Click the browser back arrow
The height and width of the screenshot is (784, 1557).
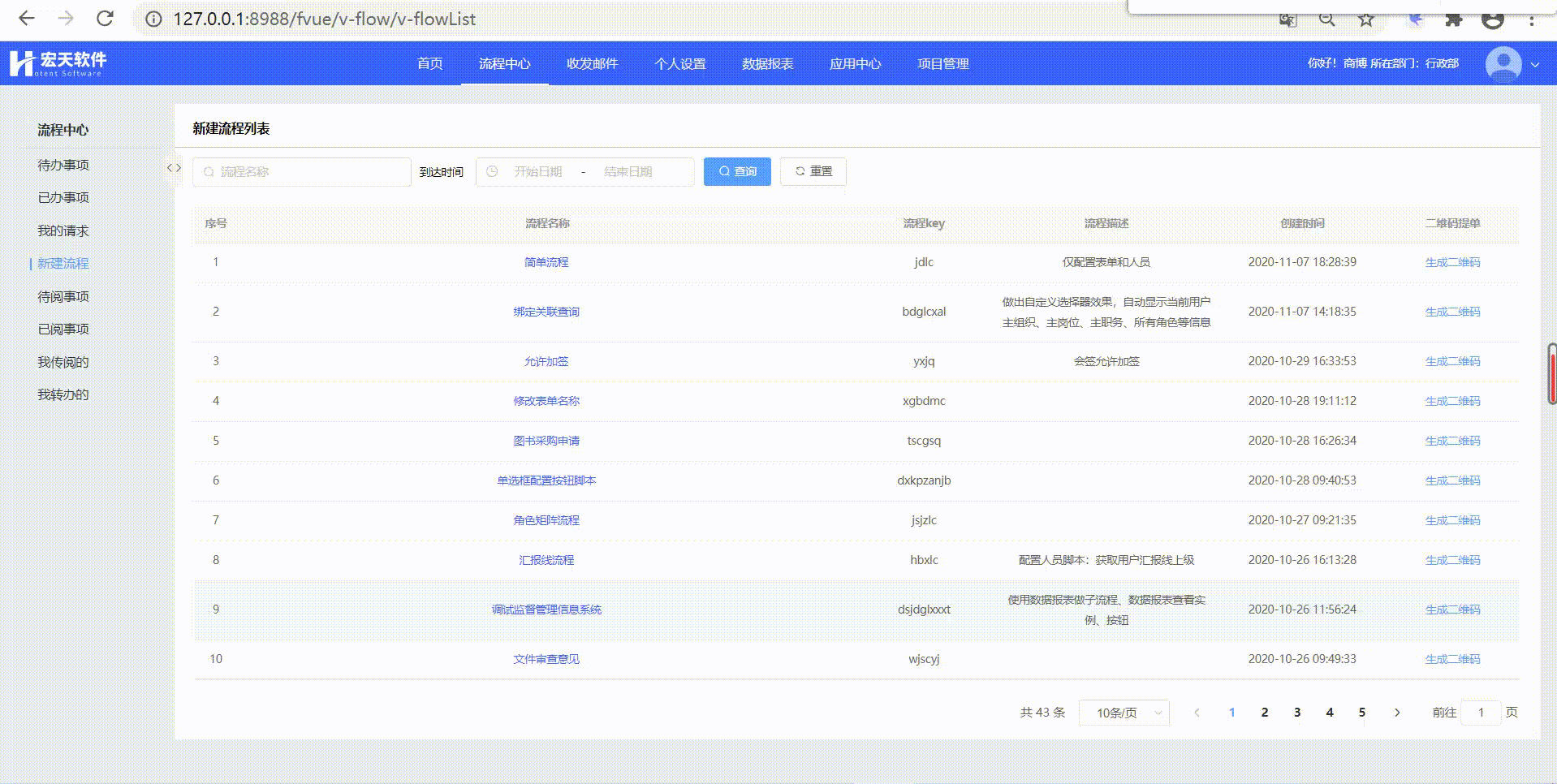tap(27, 19)
